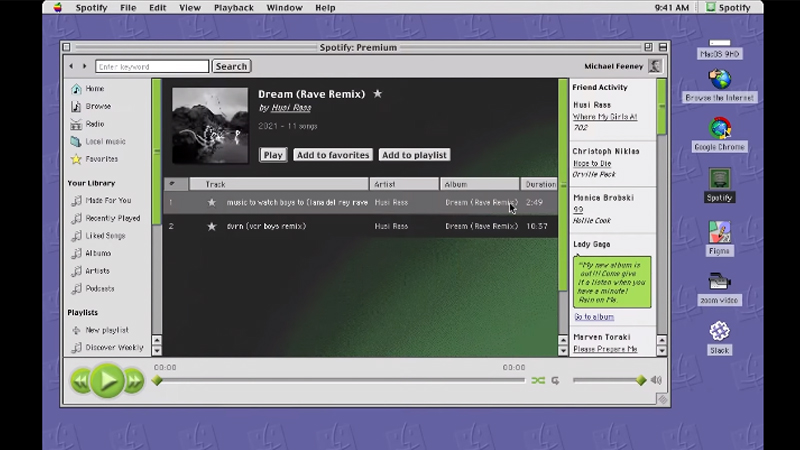Open Made For You library item

101,201
